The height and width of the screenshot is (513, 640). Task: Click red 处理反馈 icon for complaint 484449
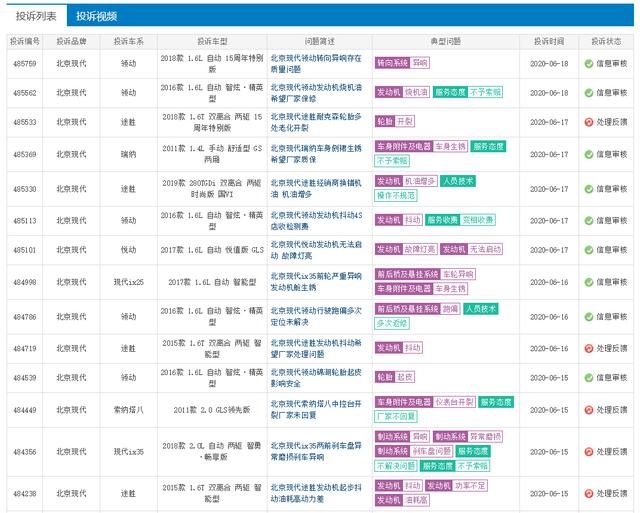[589, 410]
